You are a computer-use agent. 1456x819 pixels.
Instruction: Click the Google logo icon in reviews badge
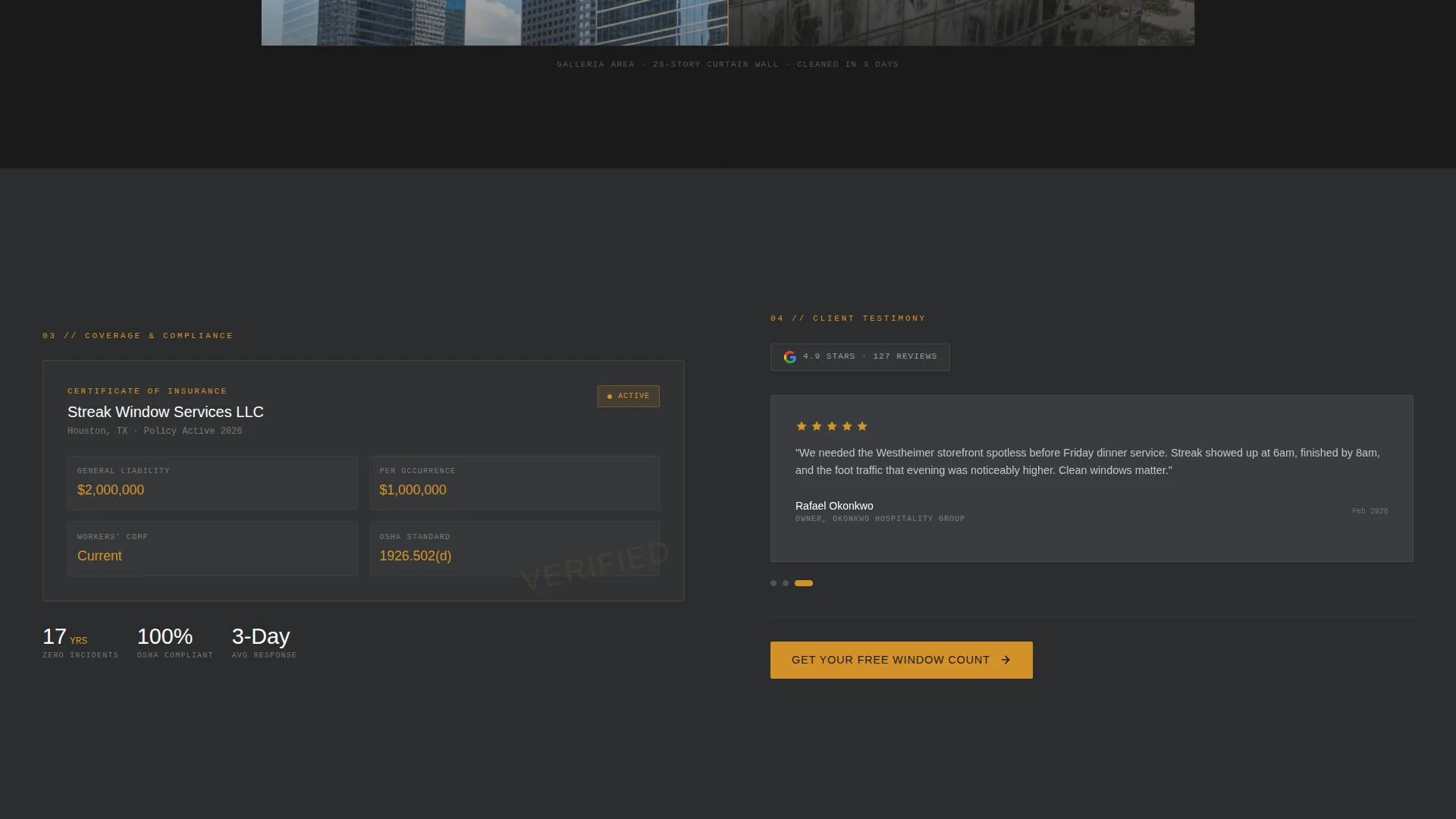tap(789, 357)
